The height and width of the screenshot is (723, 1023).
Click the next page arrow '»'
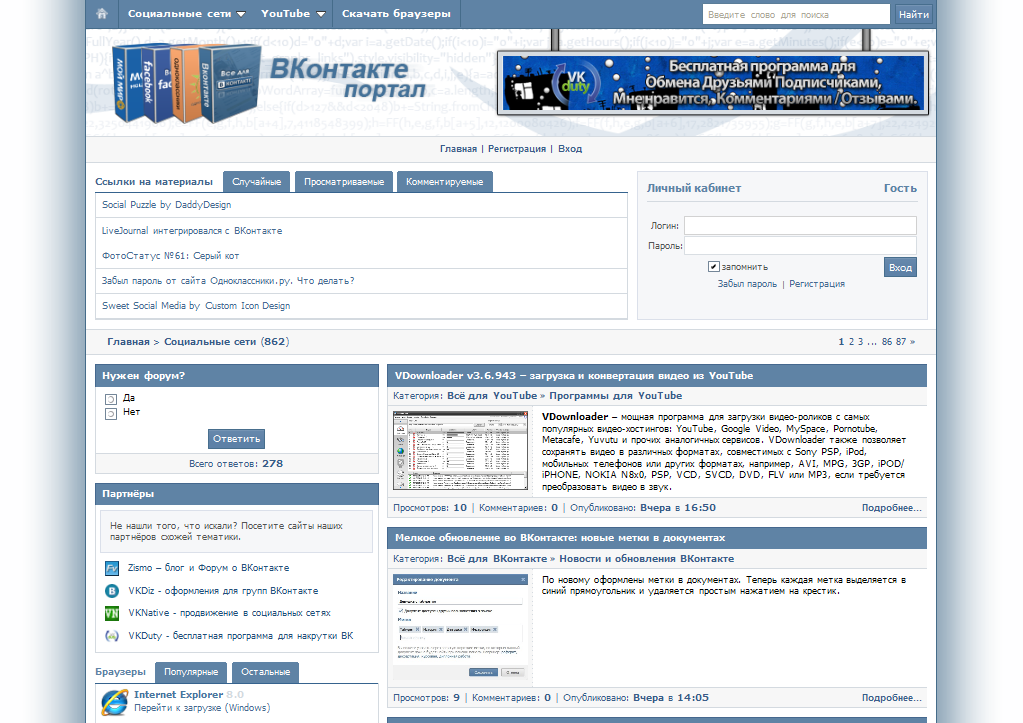912,342
